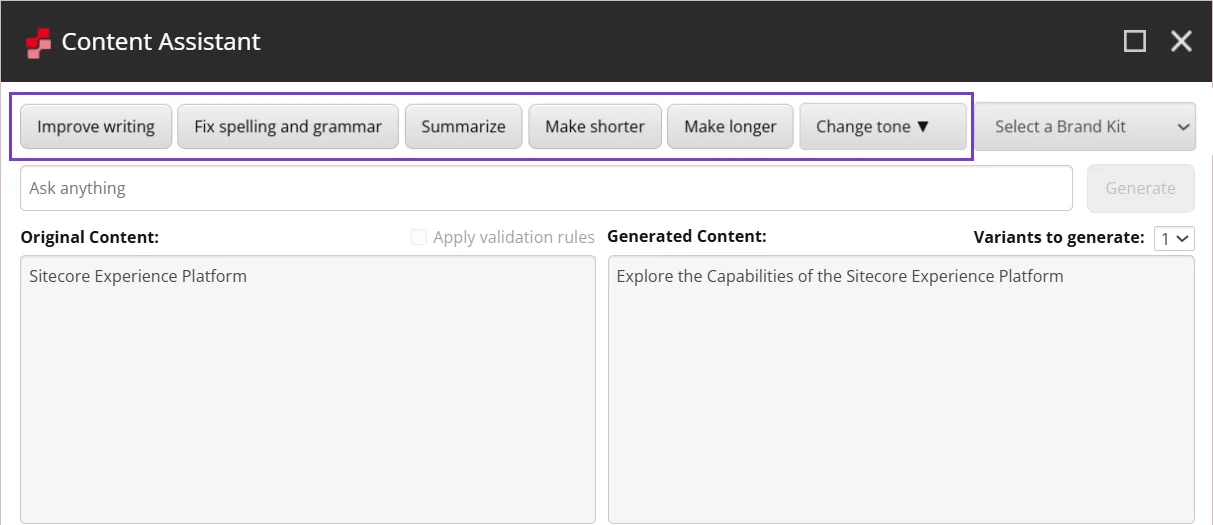Toggle Apply validation rules checkbox

coord(419,237)
